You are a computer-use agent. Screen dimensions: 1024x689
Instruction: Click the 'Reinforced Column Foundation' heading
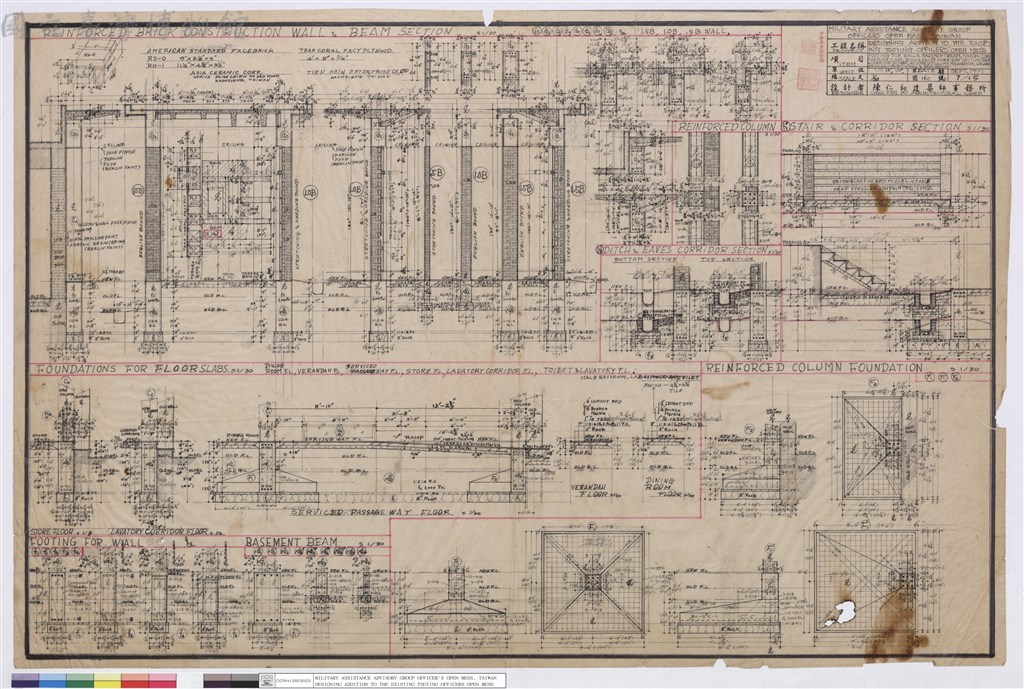(814, 368)
